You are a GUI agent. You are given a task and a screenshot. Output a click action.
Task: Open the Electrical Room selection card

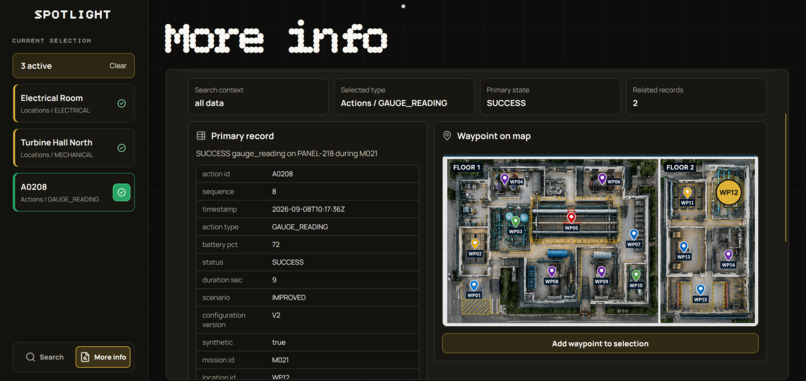[x=74, y=103]
